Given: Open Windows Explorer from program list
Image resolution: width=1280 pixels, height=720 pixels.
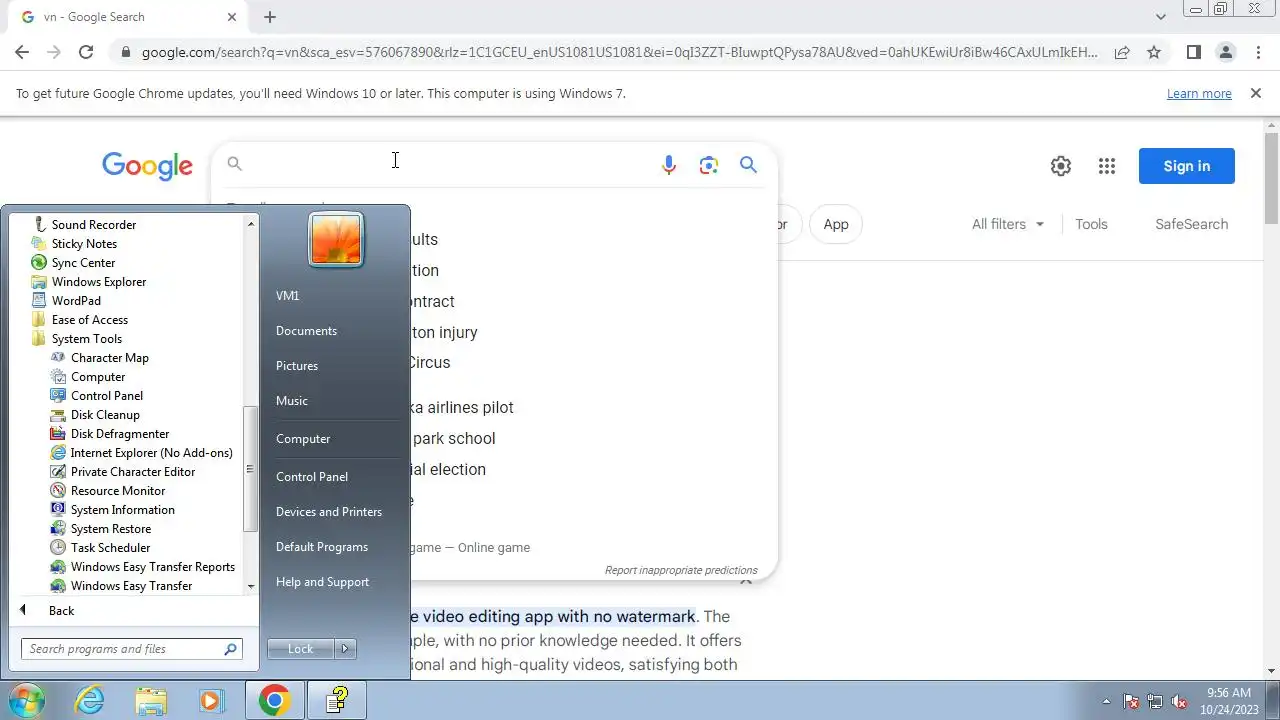Looking at the screenshot, I should pos(98,282).
